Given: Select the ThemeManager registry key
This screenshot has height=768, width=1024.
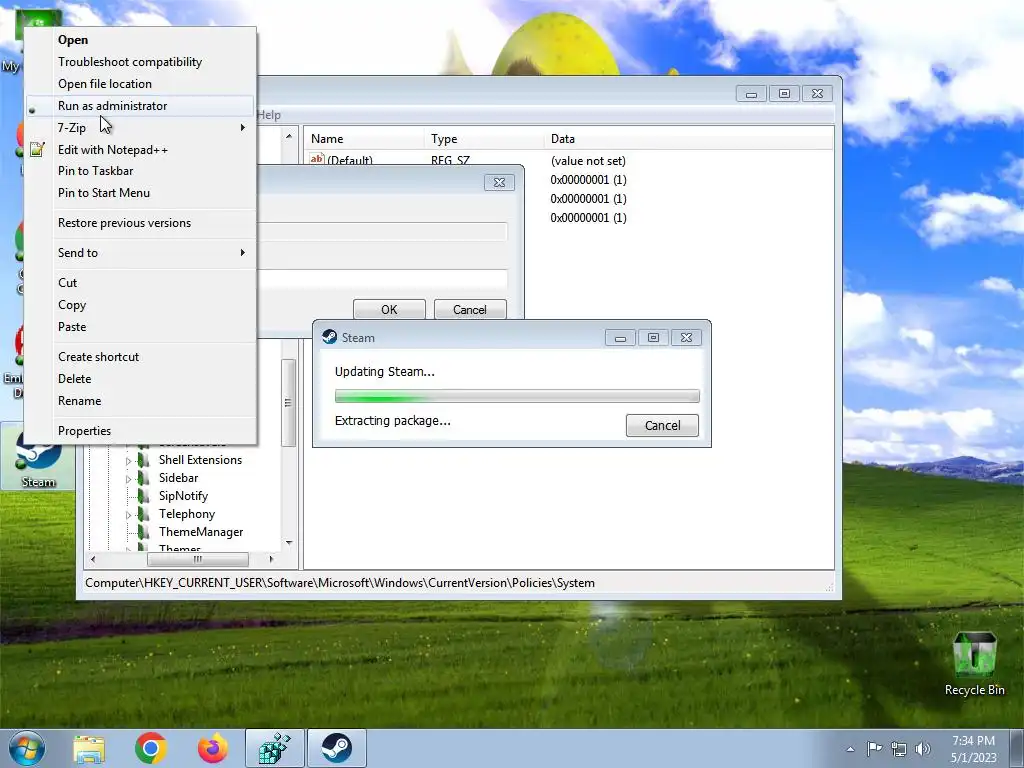Looking at the screenshot, I should [x=201, y=532].
